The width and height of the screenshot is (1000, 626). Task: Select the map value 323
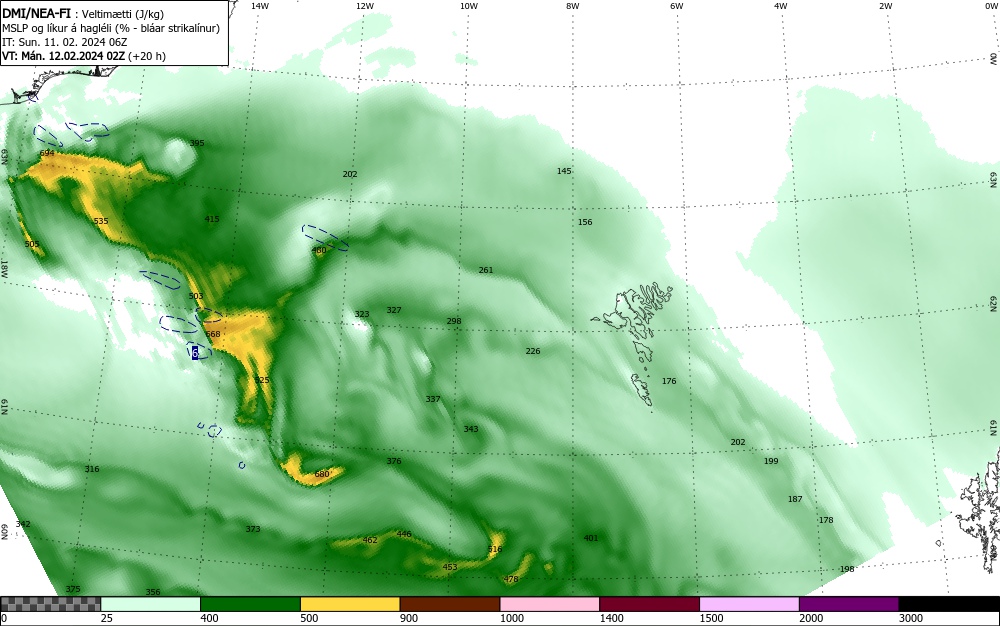362,314
